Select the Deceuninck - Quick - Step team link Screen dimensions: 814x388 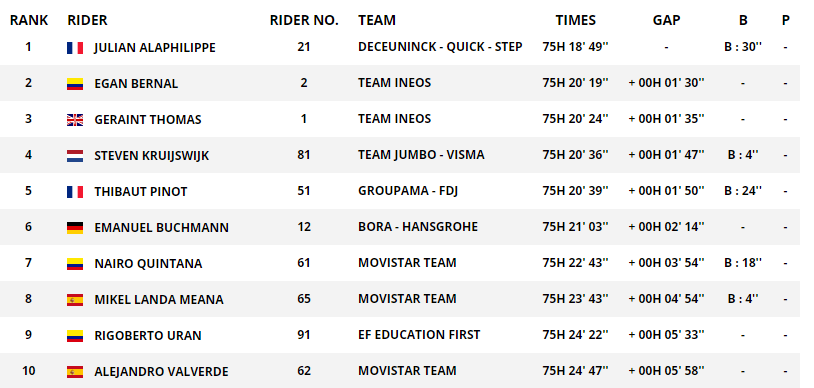pyautogui.click(x=440, y=47)
